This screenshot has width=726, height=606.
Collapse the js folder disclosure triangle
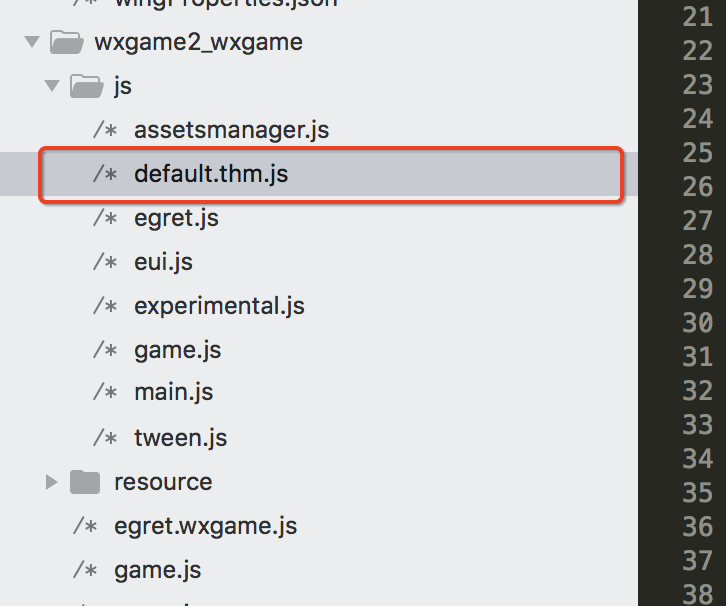pyautogui.click(x=52, y=86)
